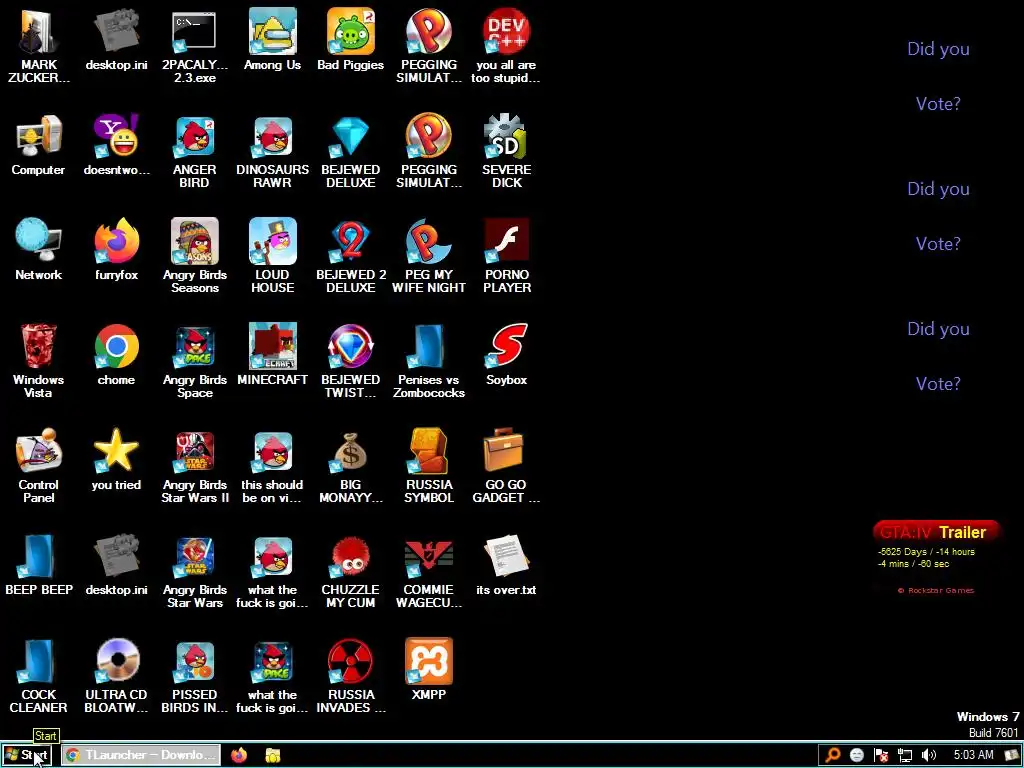Image resolution: width=1024 pixels, height=768 pixels.
Task: Click the magnifier search tray icon
Action: point(833,755)
